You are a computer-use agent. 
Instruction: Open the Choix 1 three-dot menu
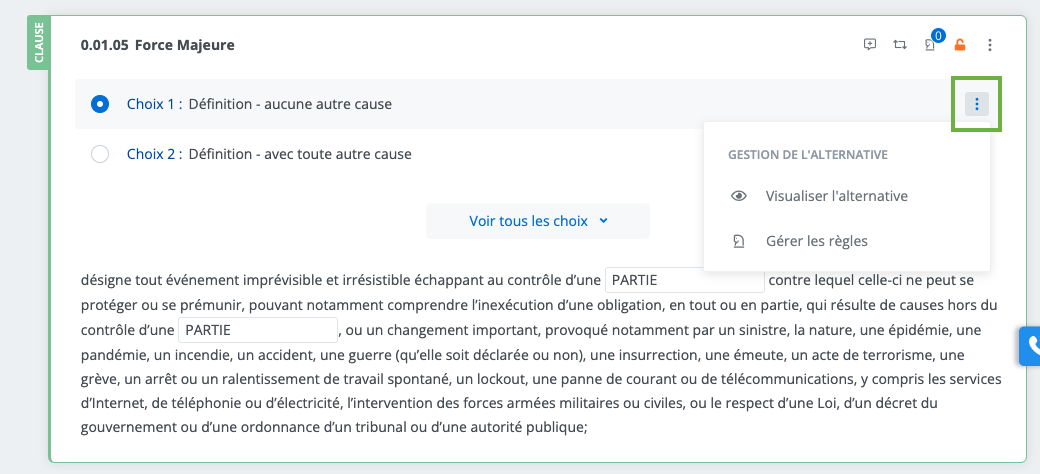(x=977, y=104)
